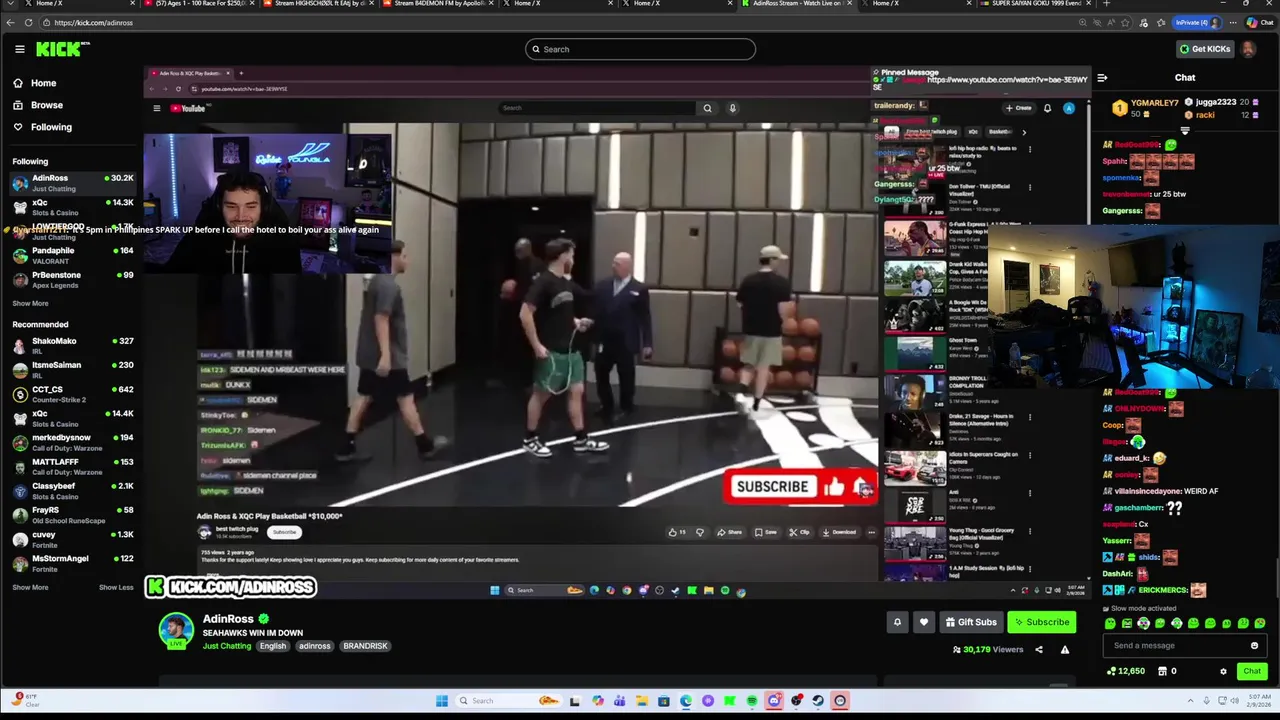This screenshot has height=720, width=1280.
Task: Open FrayRS Old School RuneScape channel
Action: click(72, 515)
